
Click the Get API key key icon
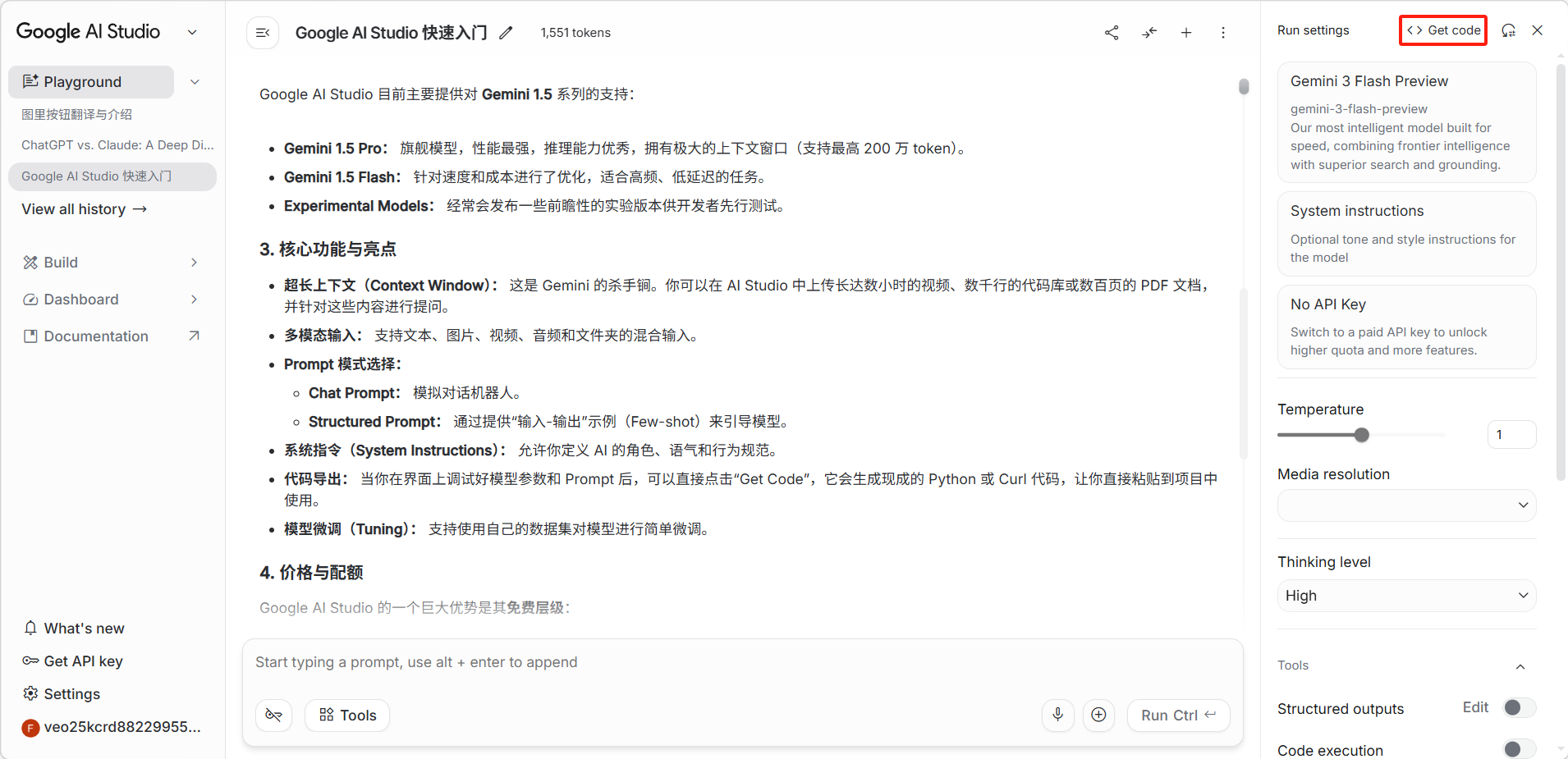pos(30,661)
